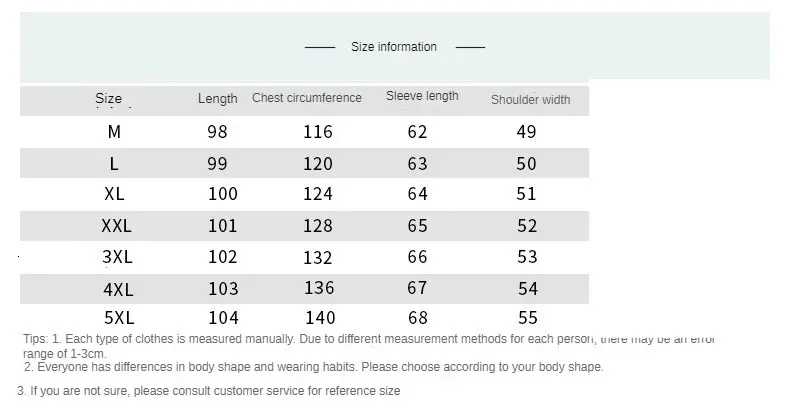Click the Length column header

(x=218, y=98)
